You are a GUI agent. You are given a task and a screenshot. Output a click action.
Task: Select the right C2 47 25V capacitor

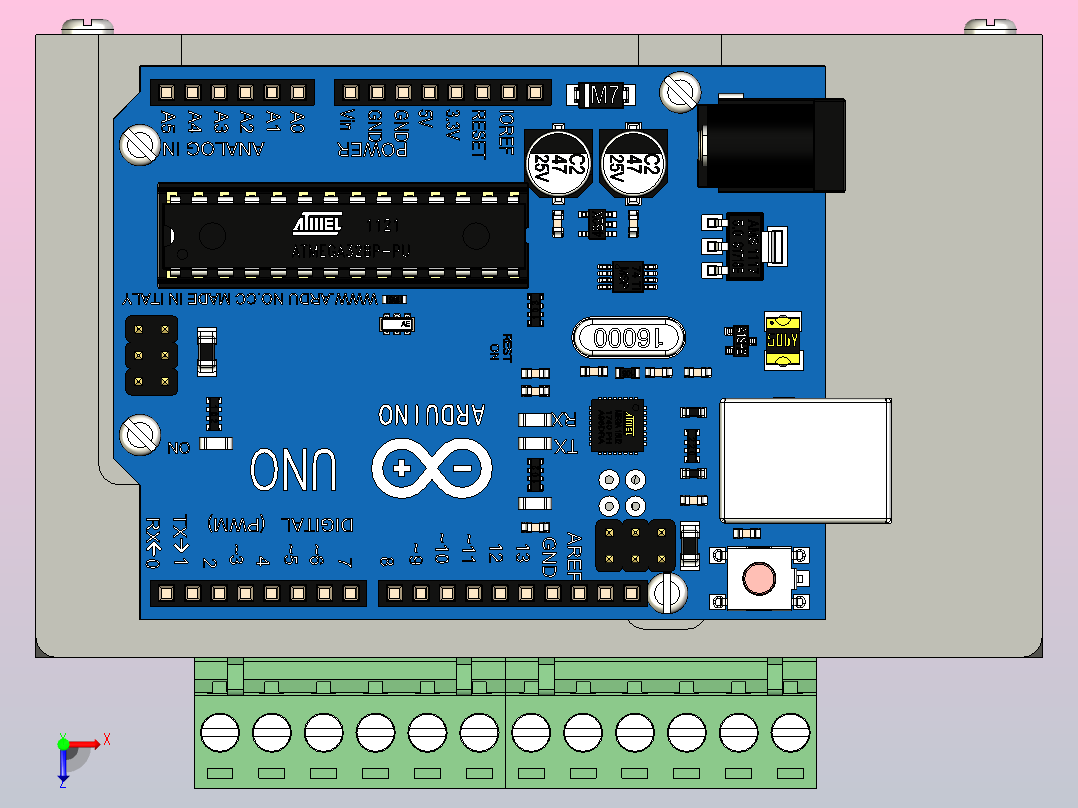(x=633, y=164)
